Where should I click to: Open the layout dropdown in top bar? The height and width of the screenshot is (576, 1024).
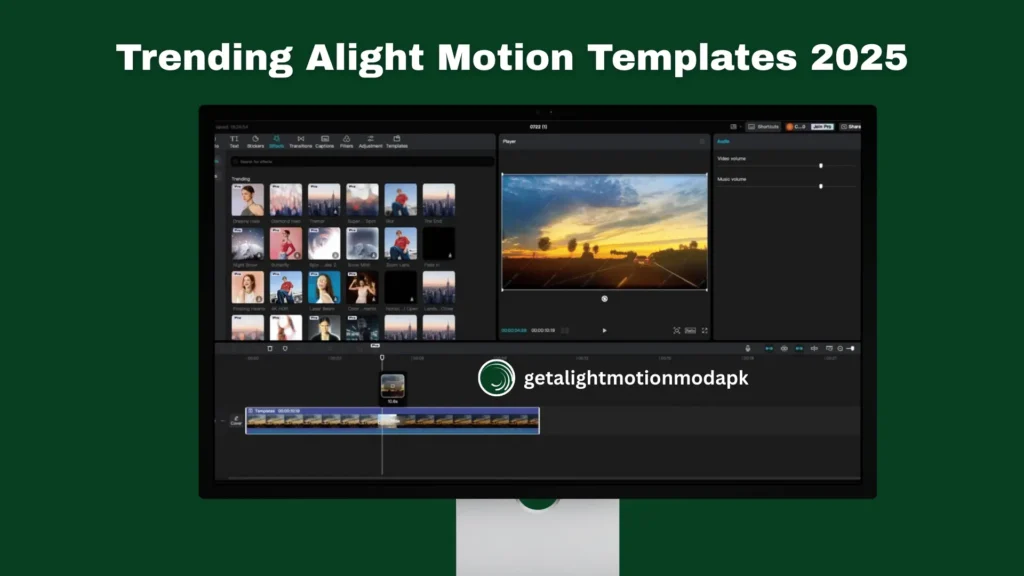click(x=735, y=127)
